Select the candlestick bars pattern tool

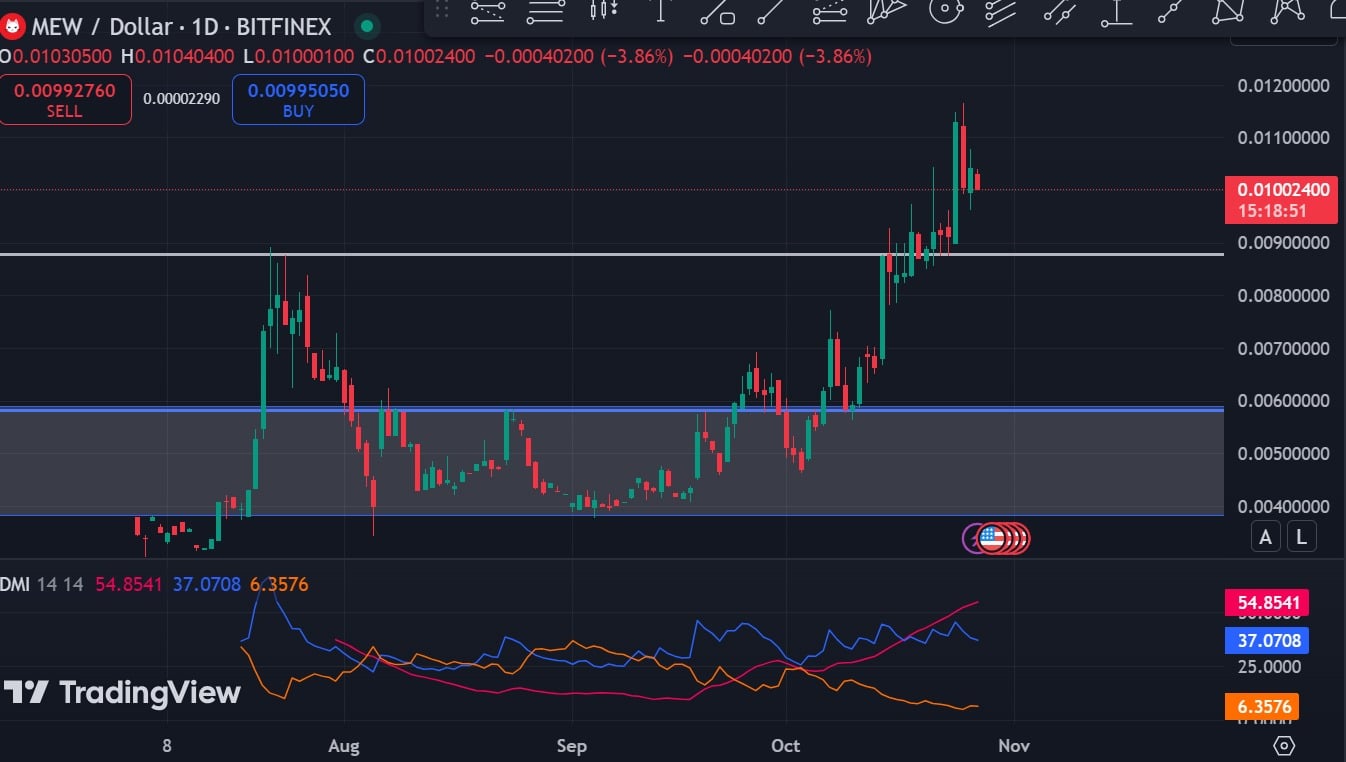602,11
